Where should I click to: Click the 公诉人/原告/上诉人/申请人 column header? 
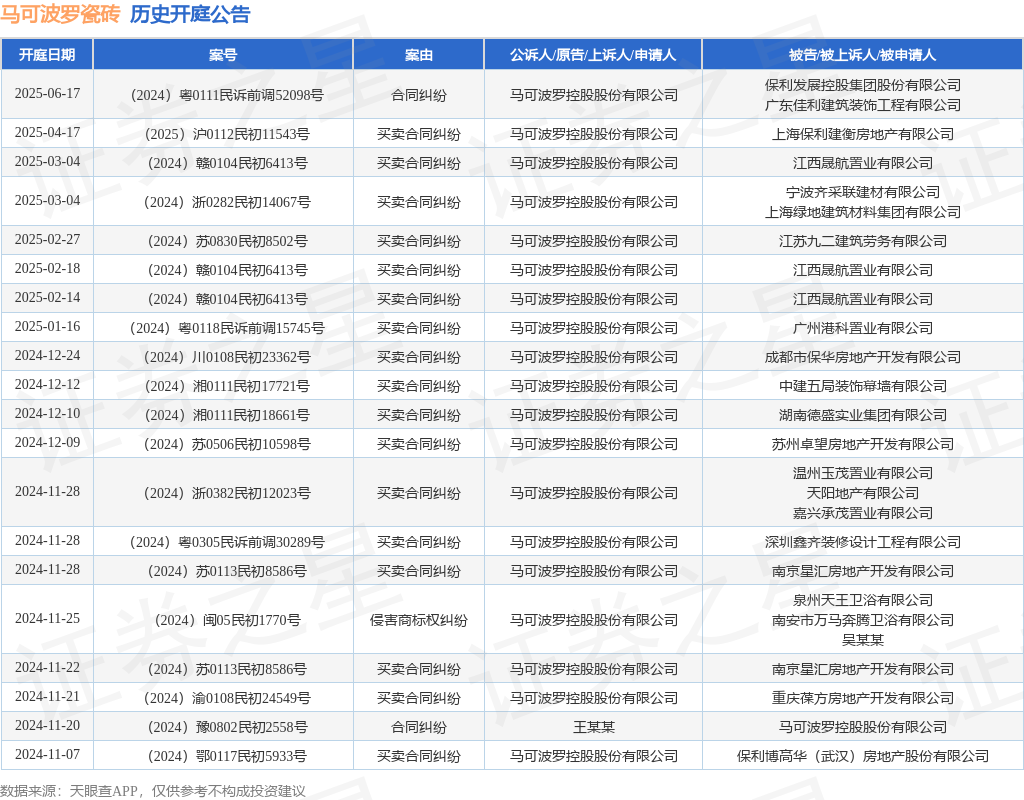[x=593, y=55]
